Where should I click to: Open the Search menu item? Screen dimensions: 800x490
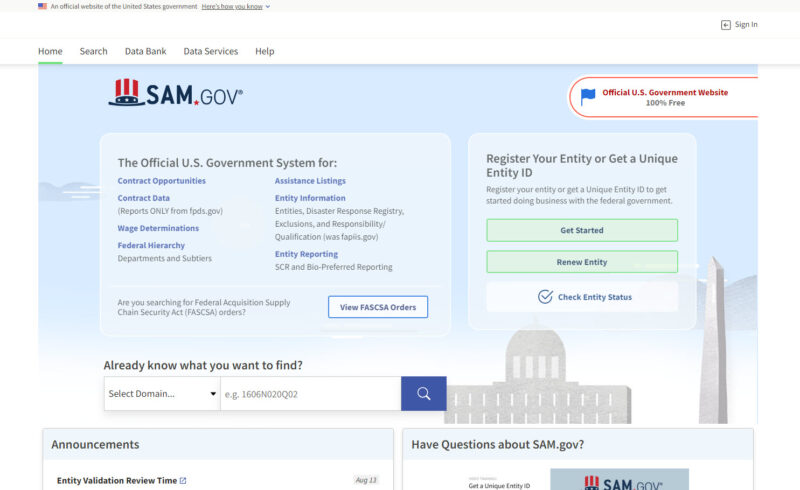93,51
